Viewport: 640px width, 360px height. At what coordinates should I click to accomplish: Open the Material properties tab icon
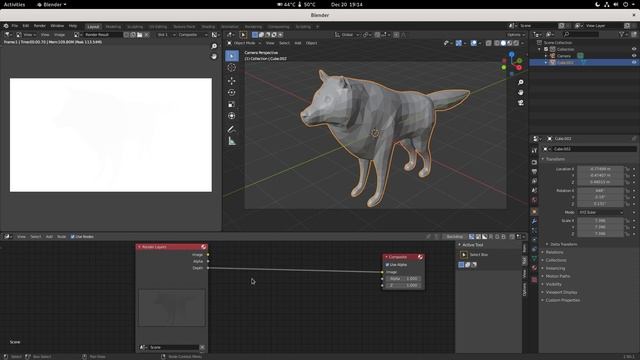pyautogui.click(x=534, y=268)
